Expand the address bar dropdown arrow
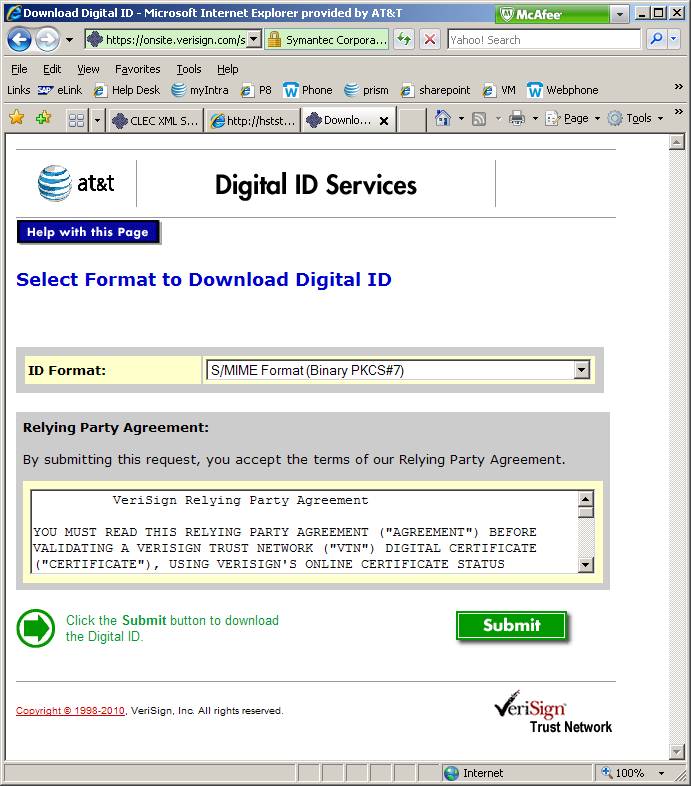Screen dimensions: 691x786 [x=254, y=40]
